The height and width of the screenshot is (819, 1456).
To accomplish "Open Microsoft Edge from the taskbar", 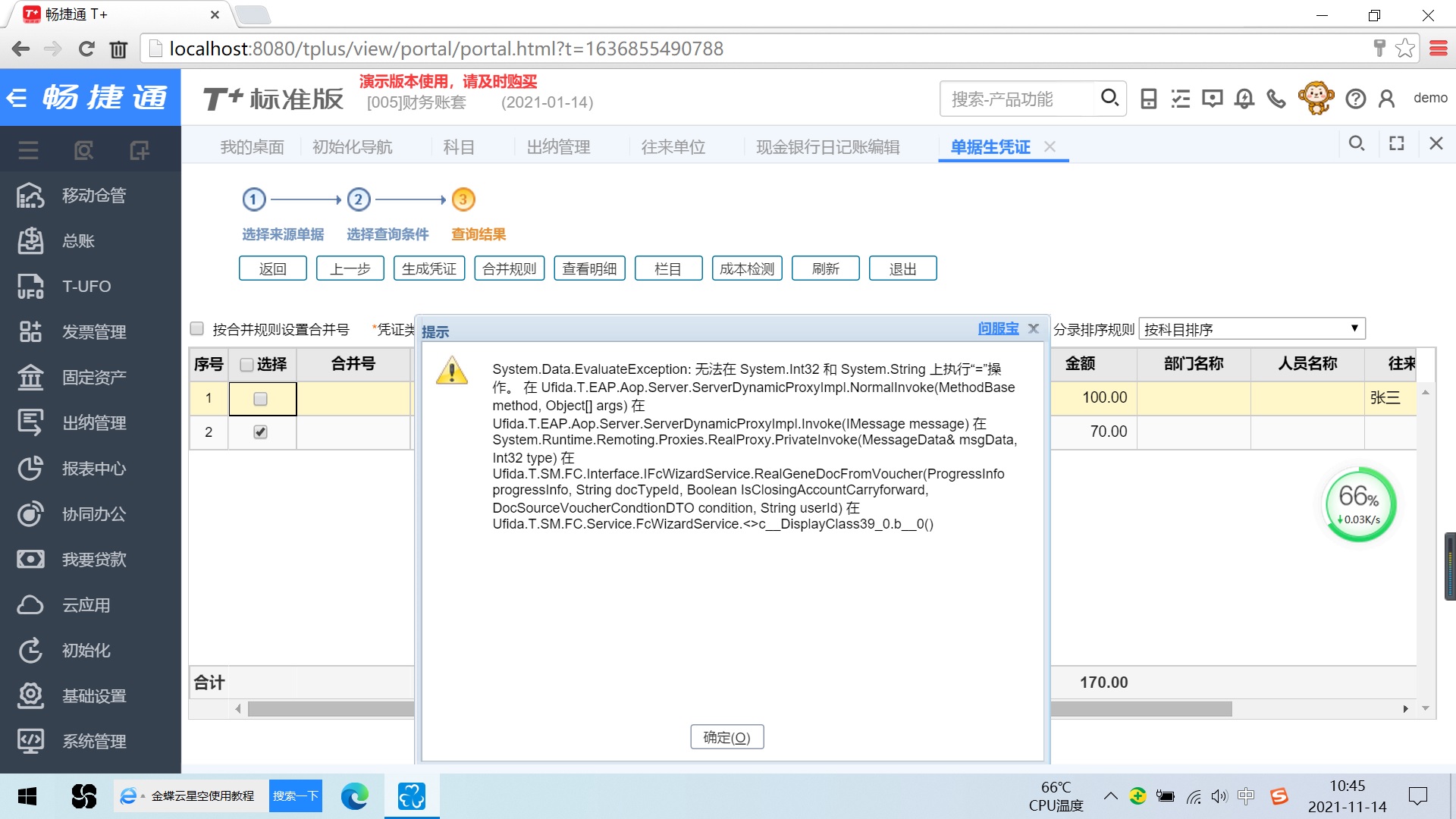I will (354, 796).
